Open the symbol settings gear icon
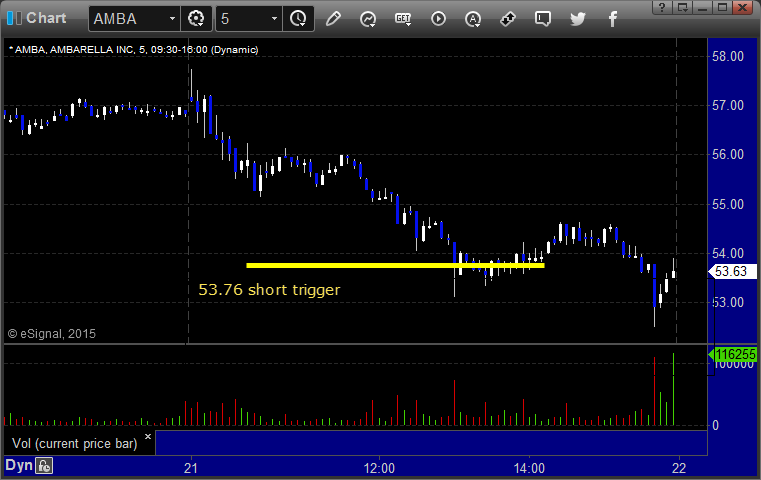 [x=196, y=19]
